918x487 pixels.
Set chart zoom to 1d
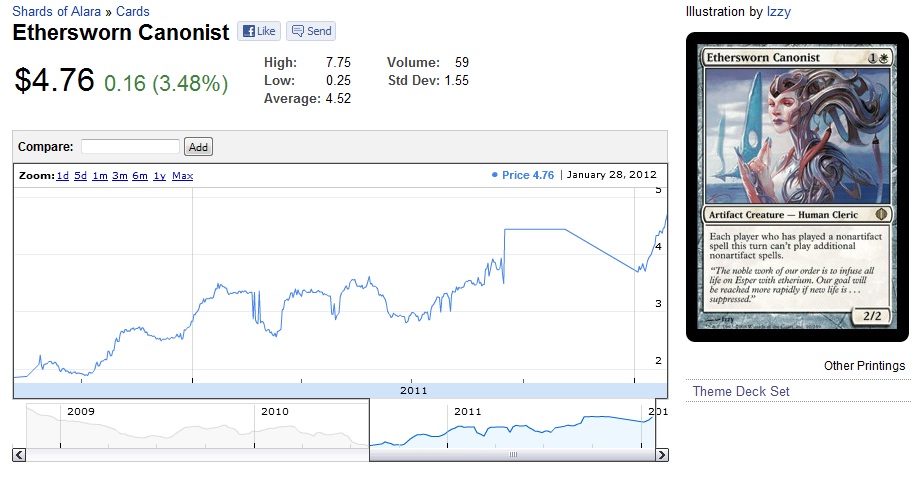tap(62, 176)
